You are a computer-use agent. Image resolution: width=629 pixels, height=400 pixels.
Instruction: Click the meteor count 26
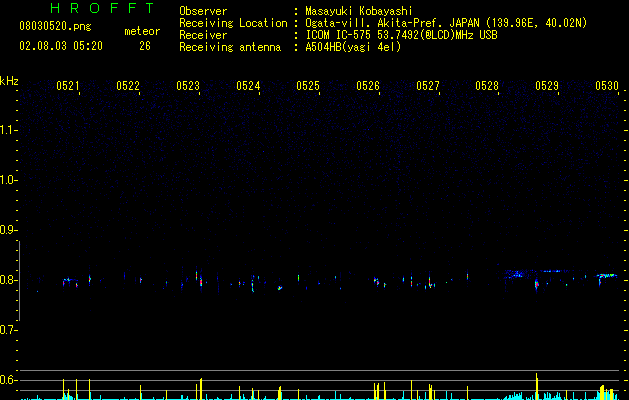tap(145, 46)
